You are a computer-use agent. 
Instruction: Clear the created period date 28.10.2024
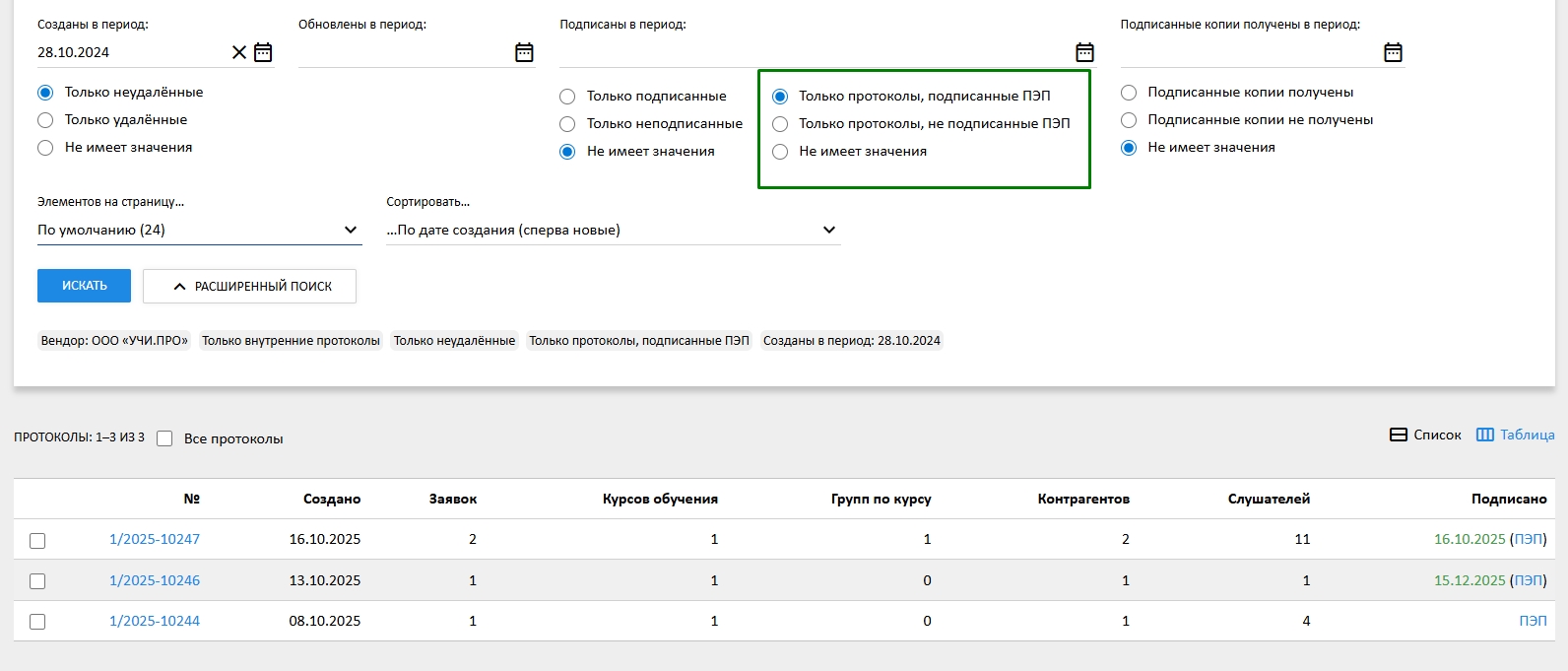tap(239, 52)
